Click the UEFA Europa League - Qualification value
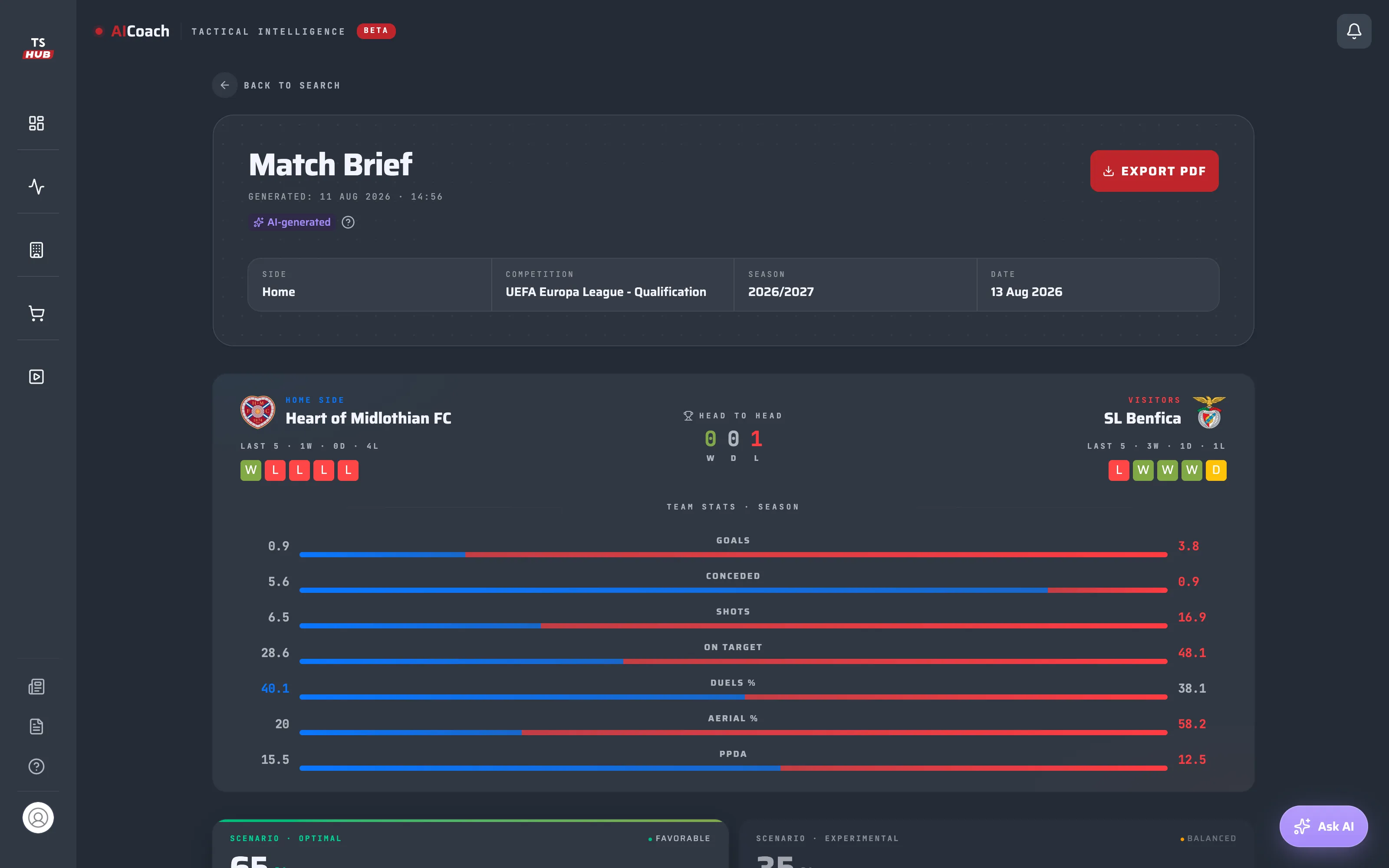Image resolution: width=1389 pixels, height=868 pixels. pyautogui.click(x=606, y=292)
